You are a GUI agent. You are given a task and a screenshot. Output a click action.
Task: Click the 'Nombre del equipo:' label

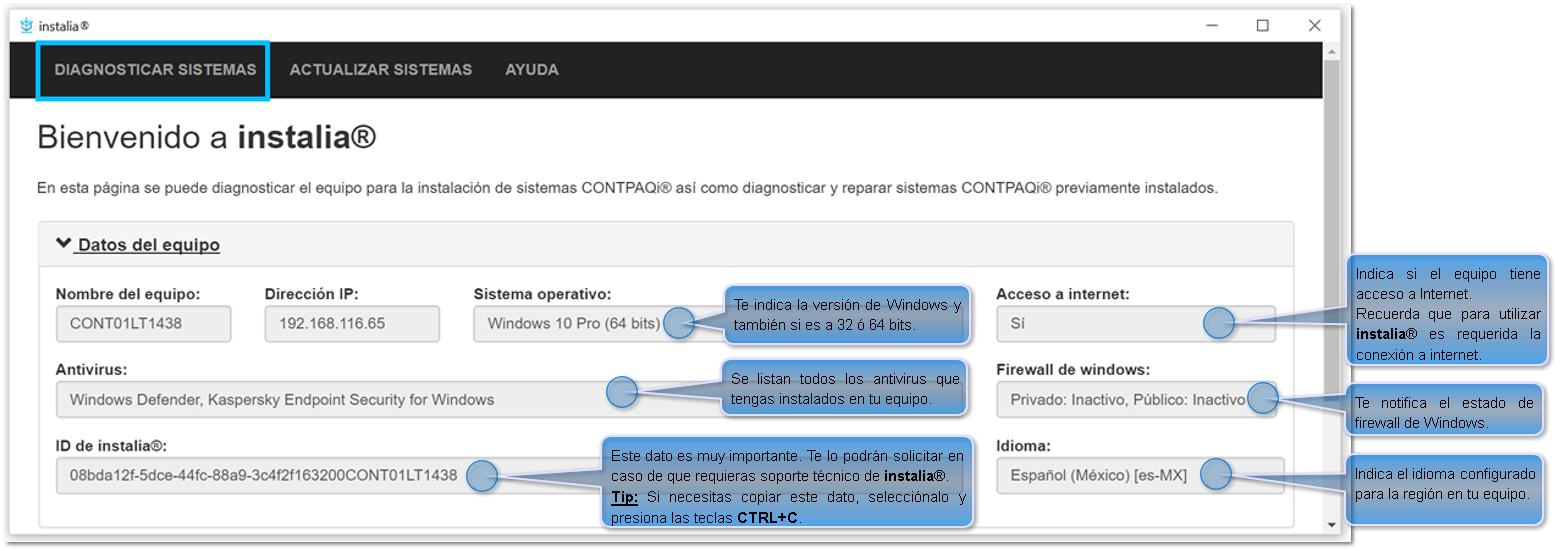tap(128, 294)
